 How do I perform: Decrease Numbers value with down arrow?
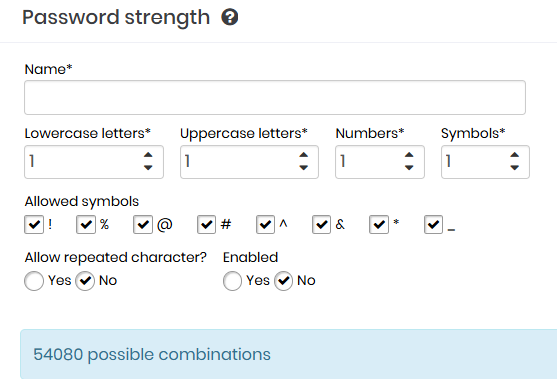409,167
